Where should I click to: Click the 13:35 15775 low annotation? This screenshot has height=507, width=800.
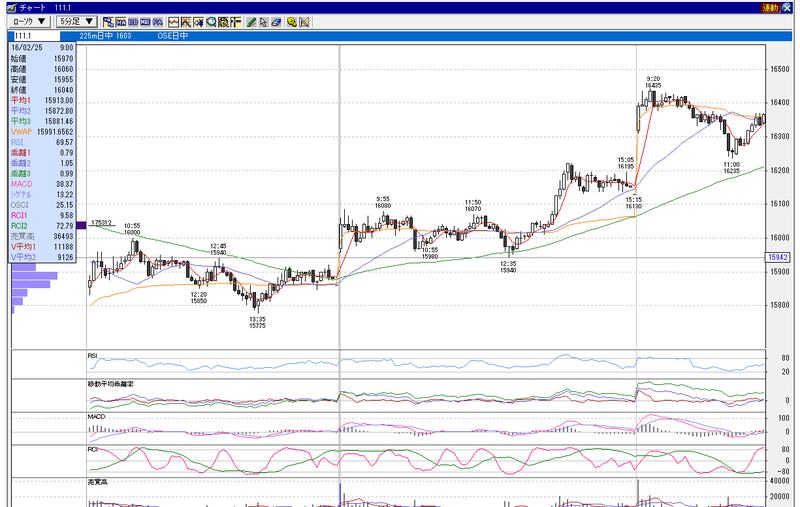tap(257, 322)
